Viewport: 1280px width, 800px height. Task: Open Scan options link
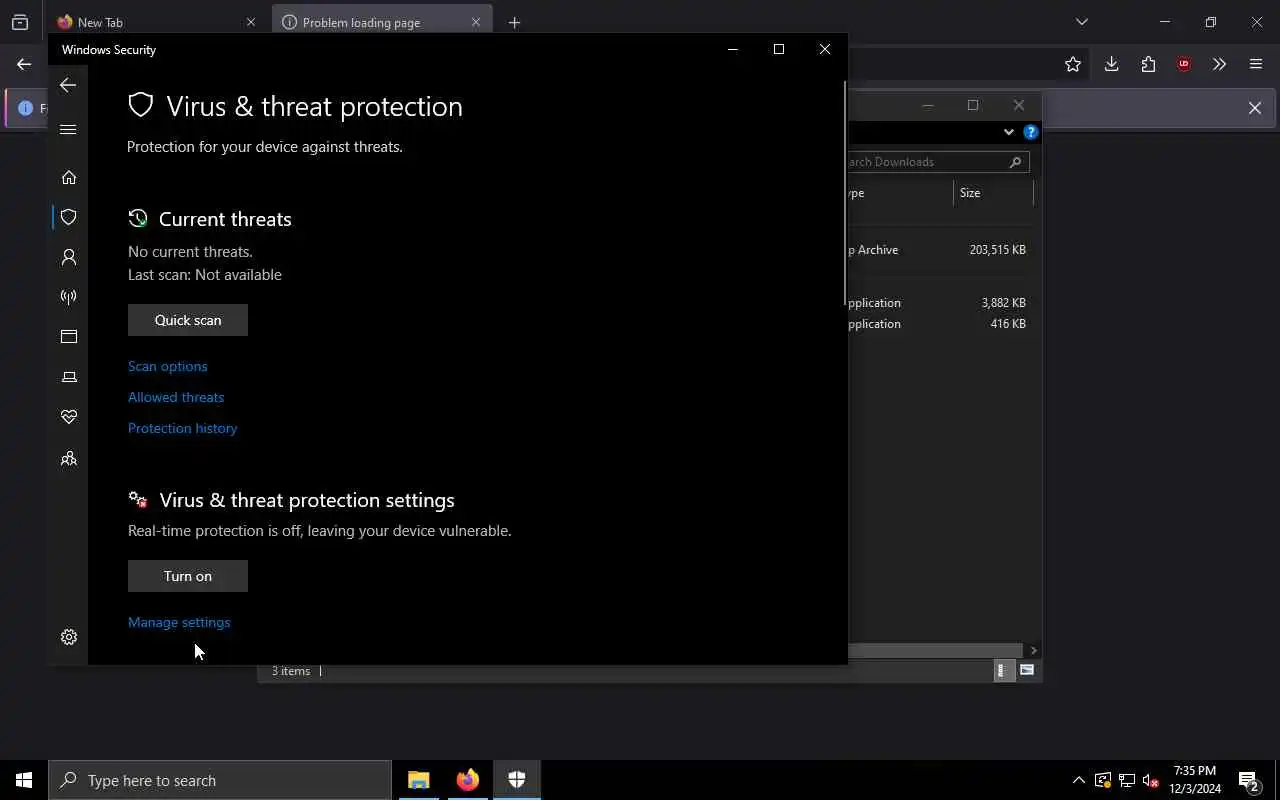[x=168, y=366]
